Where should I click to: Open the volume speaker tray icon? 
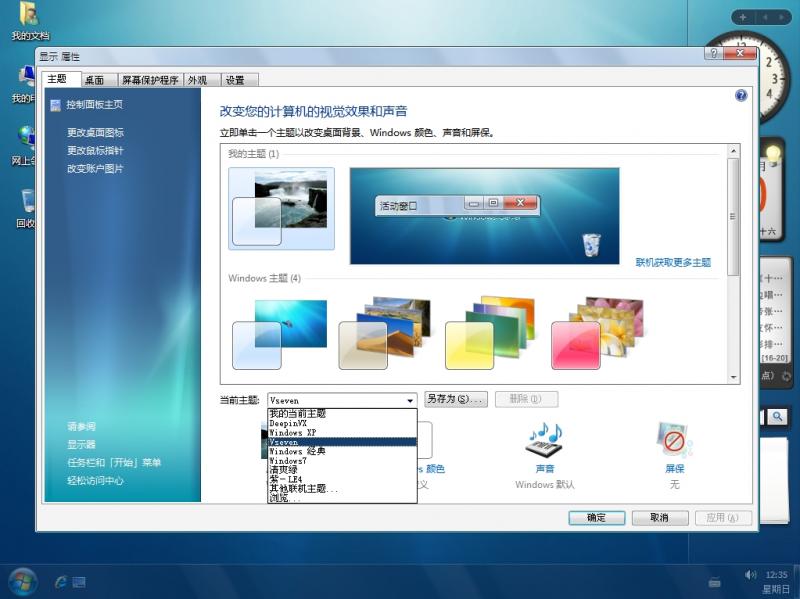coord(750,575)
